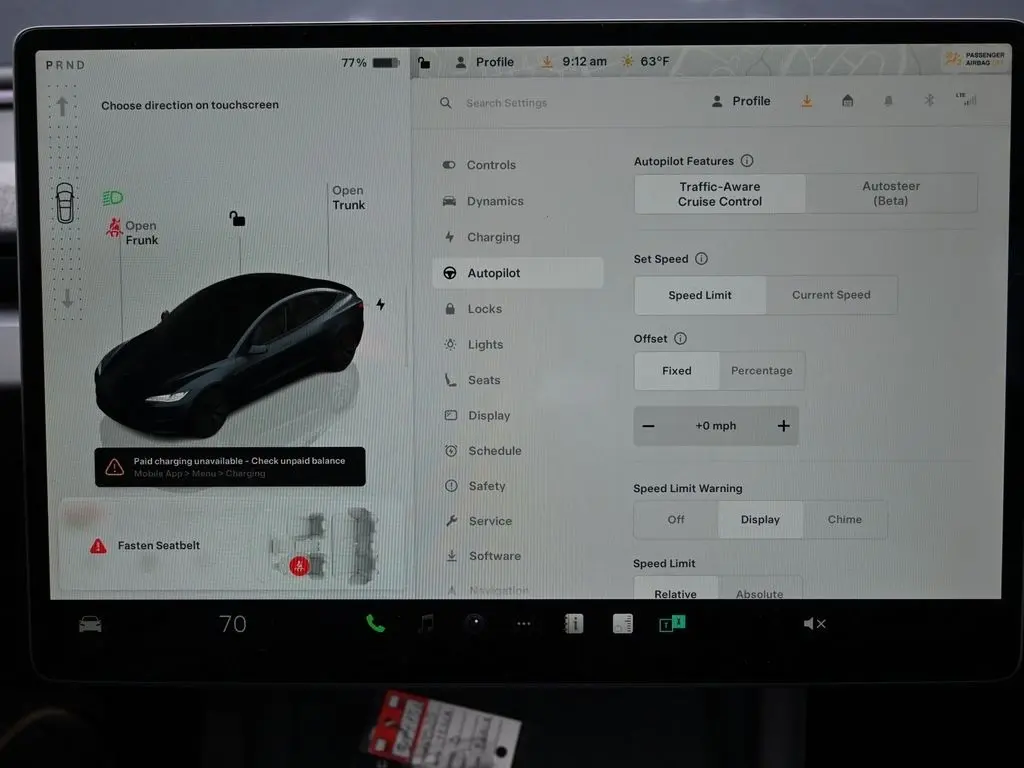Open the Controls menu

click(x=518, y=165)
